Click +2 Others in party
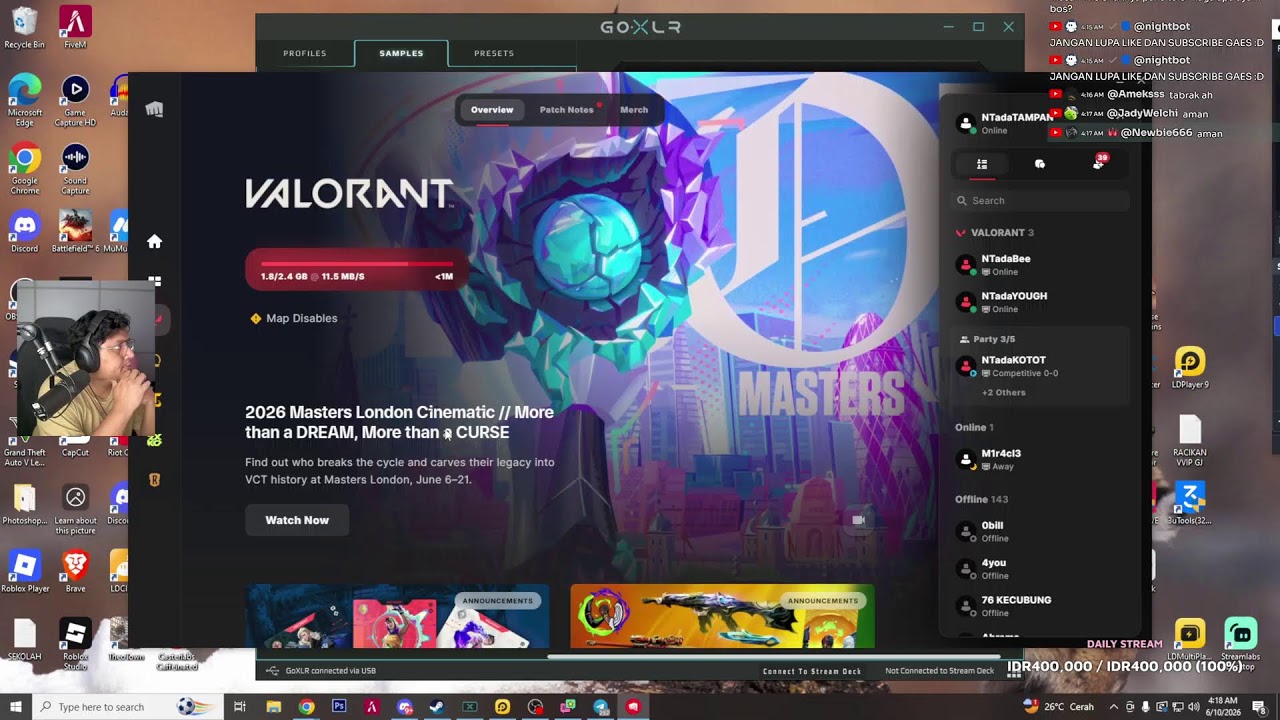The image size is (1280, 720). 1004,392
